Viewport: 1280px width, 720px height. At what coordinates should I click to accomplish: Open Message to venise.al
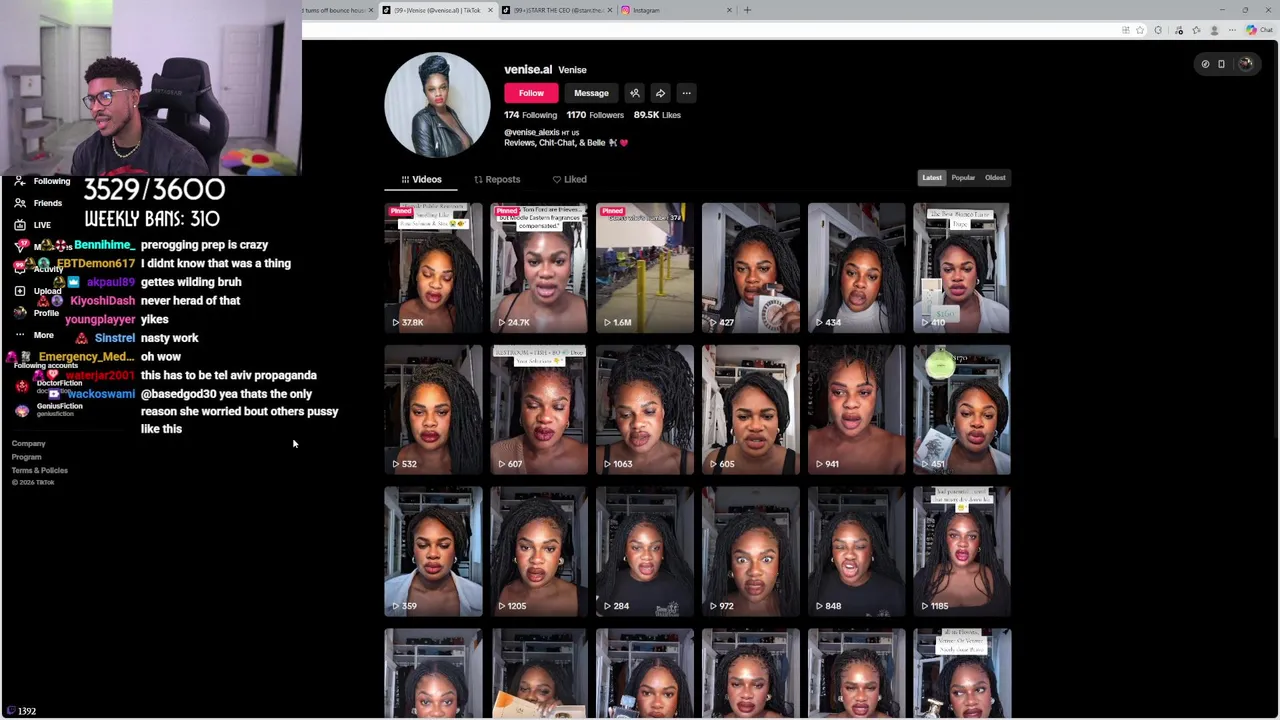[591, 93]
